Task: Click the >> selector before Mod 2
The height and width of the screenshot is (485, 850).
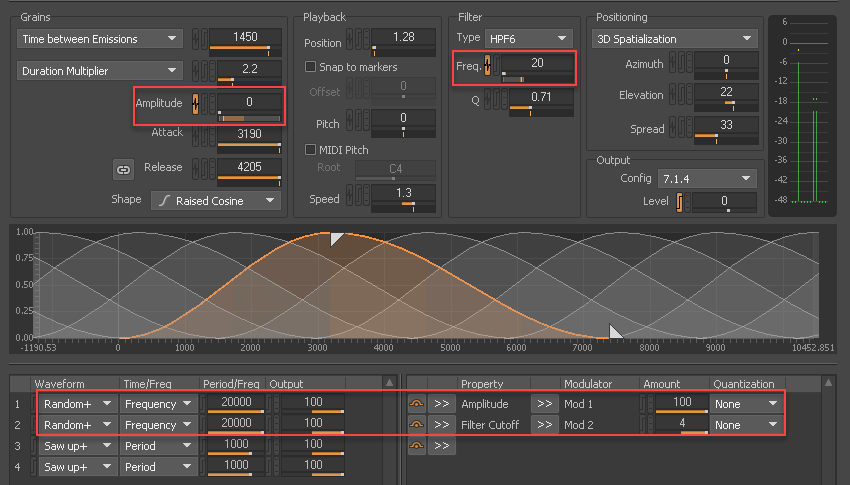Action: tap(544, 425)
